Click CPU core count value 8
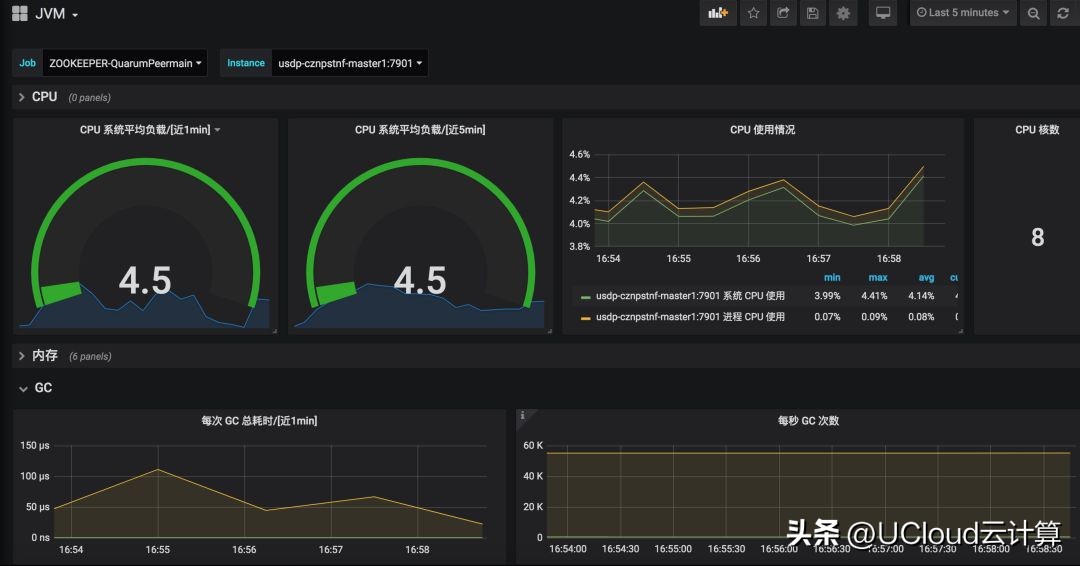The width and height of the screenshot is (1080, 566). 1037,238
